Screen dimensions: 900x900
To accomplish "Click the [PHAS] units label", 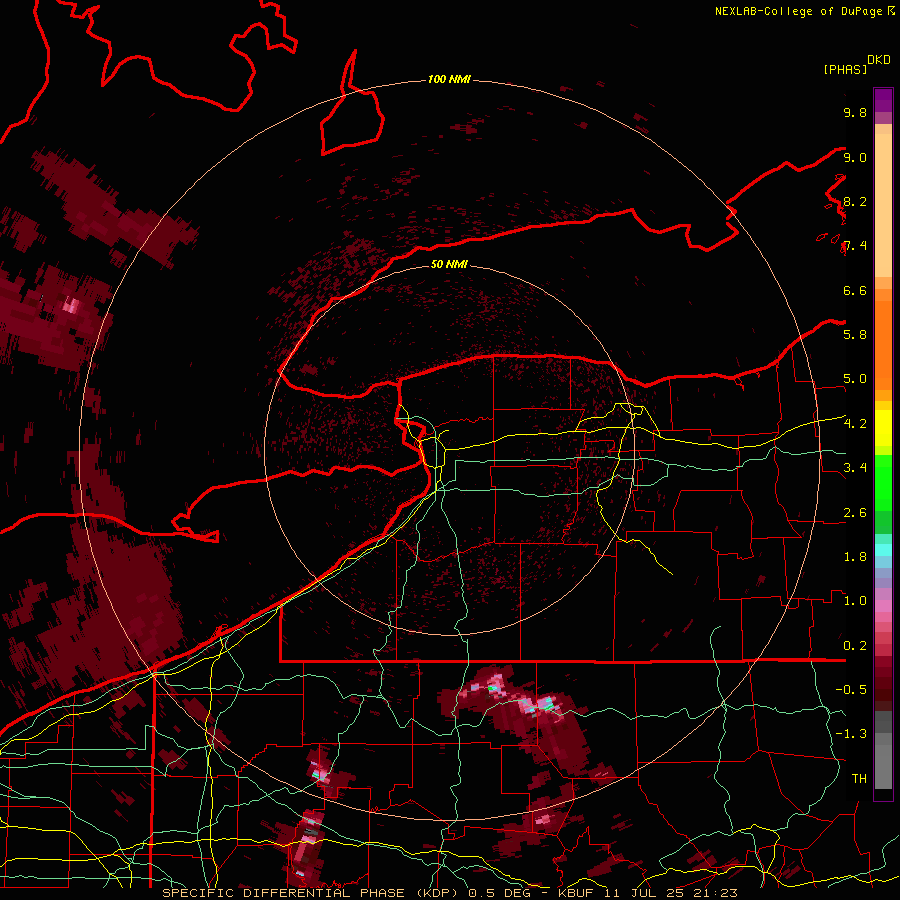I will 845,69.
